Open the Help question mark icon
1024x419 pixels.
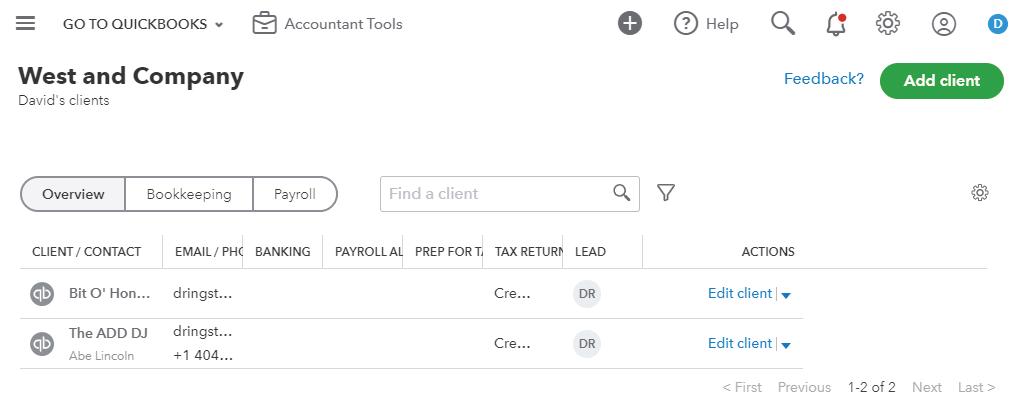(x=686, y=24)
